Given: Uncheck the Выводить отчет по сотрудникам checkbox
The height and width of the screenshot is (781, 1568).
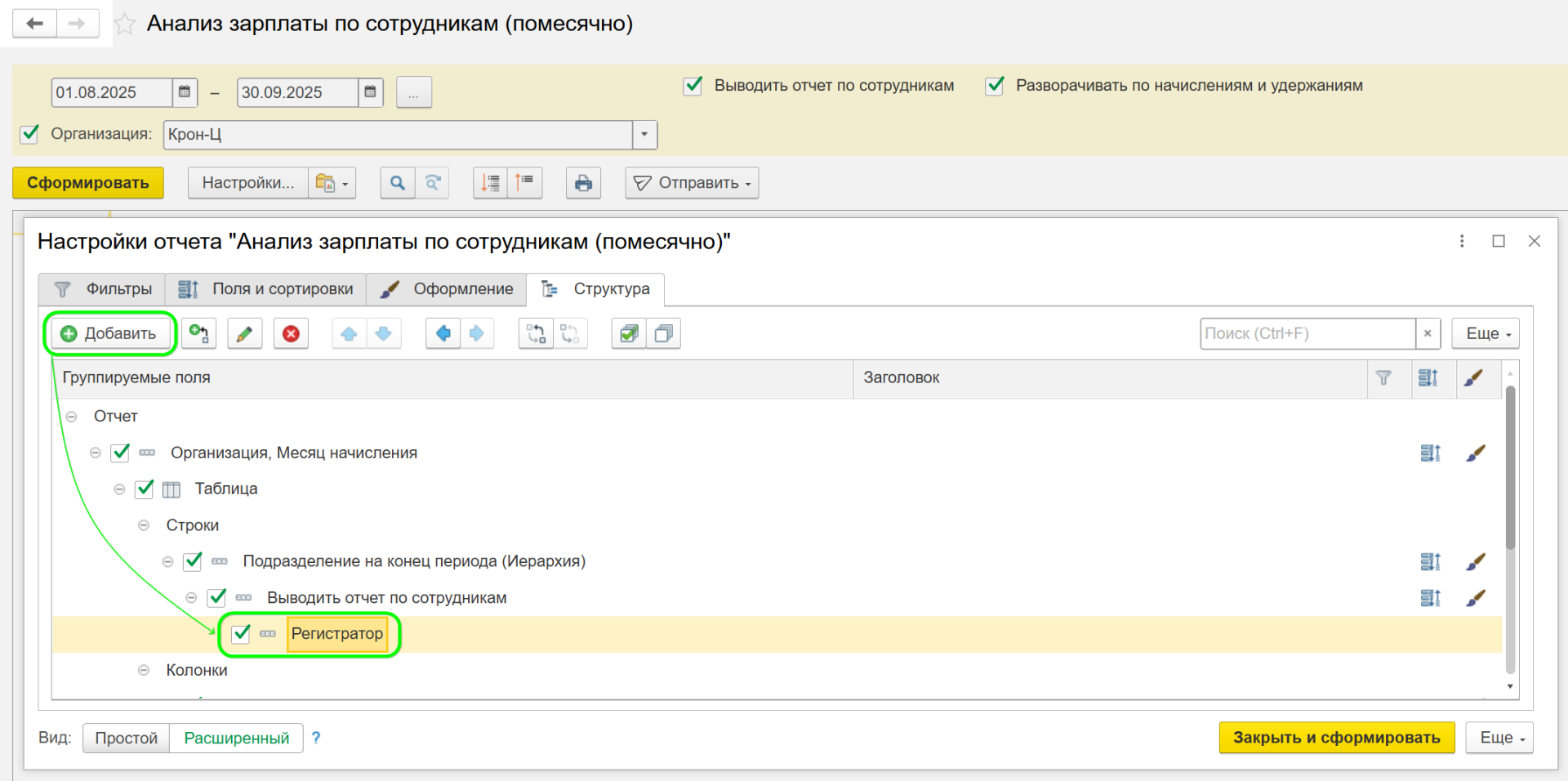Looking at the screenshot, I should [x=693, y=85].
